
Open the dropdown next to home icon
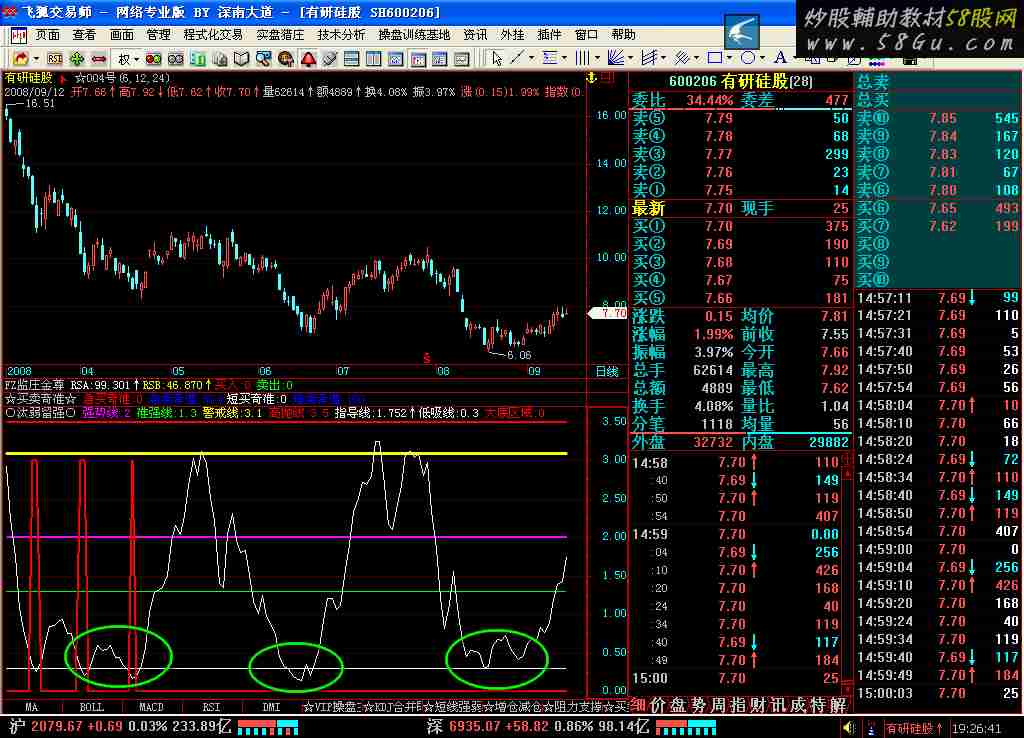coord(36,59)
